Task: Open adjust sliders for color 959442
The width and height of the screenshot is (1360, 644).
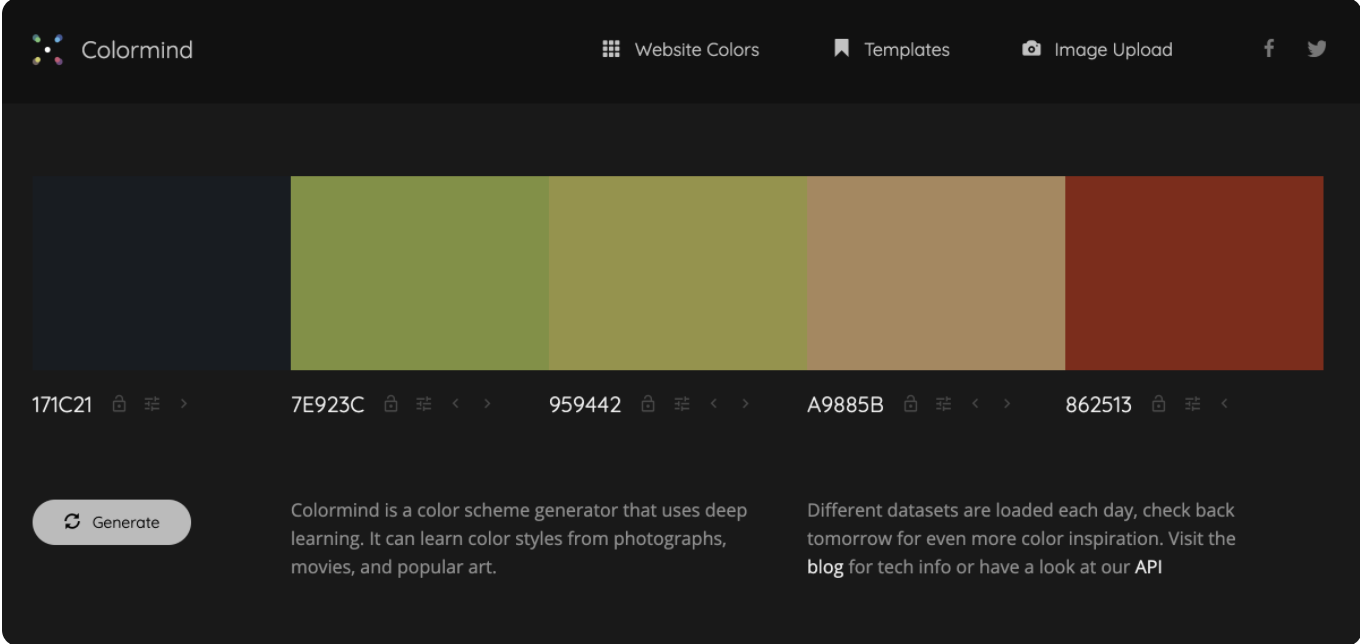Action: 682,404
